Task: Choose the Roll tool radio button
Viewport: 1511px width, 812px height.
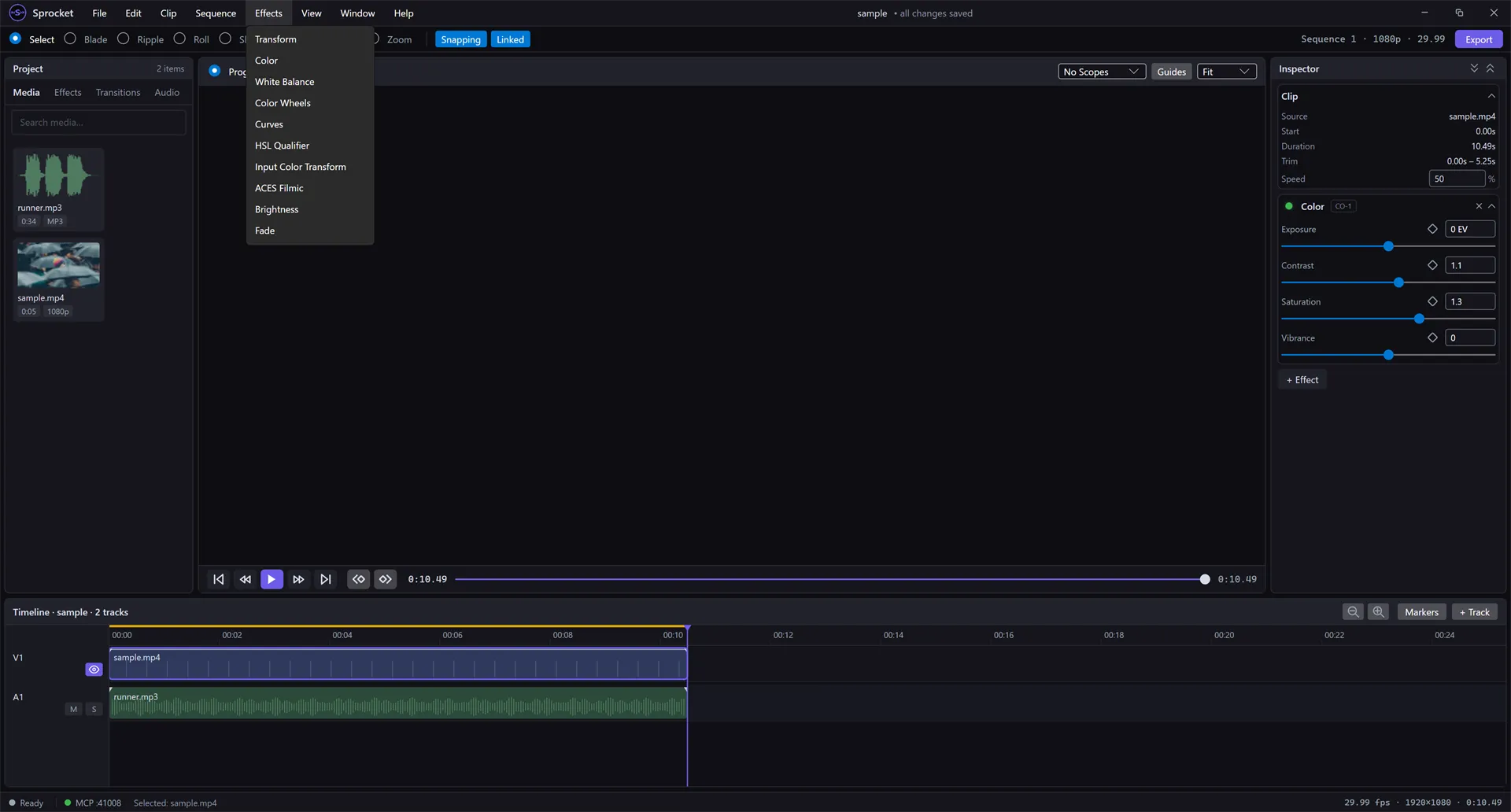Action: (179, 39)
